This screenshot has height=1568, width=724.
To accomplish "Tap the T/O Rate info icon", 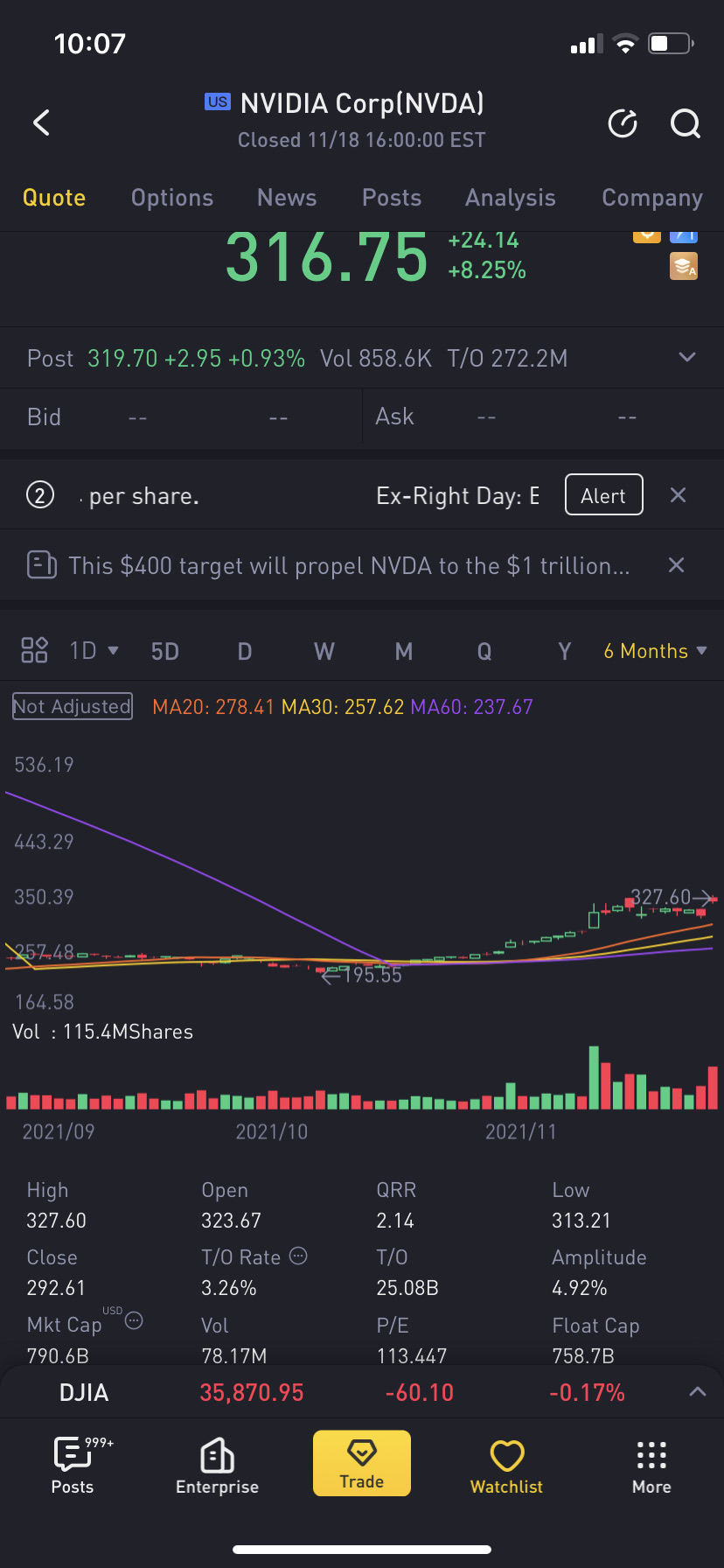I will [x=298, y=1256].
